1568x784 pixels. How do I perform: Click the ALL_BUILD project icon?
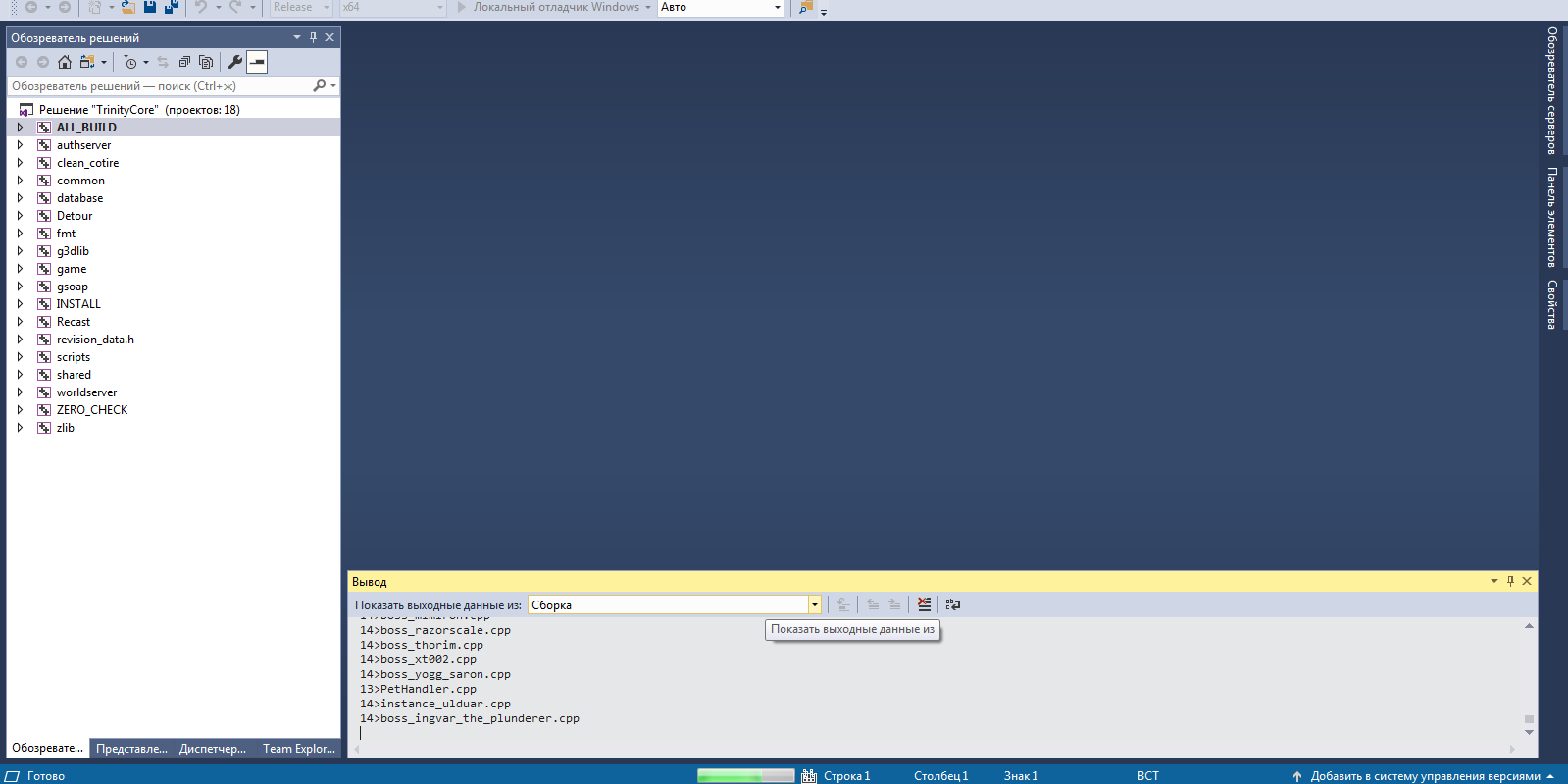[44, 128]
